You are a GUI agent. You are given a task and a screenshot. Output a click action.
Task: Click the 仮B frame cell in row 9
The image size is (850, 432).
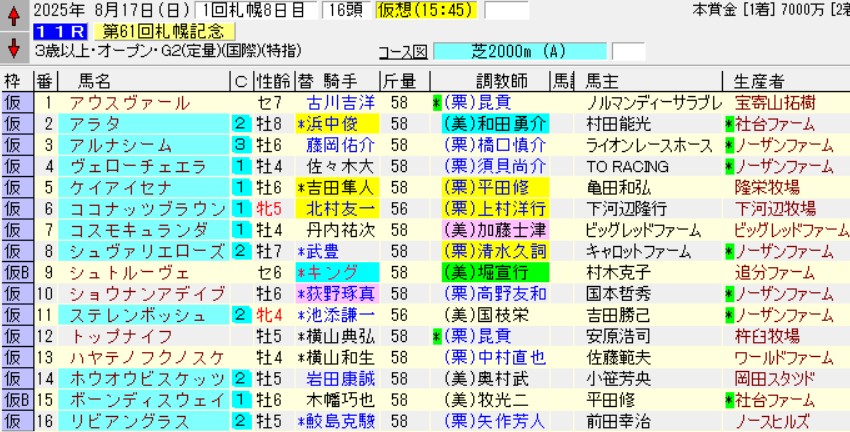(x=15, y=271)
